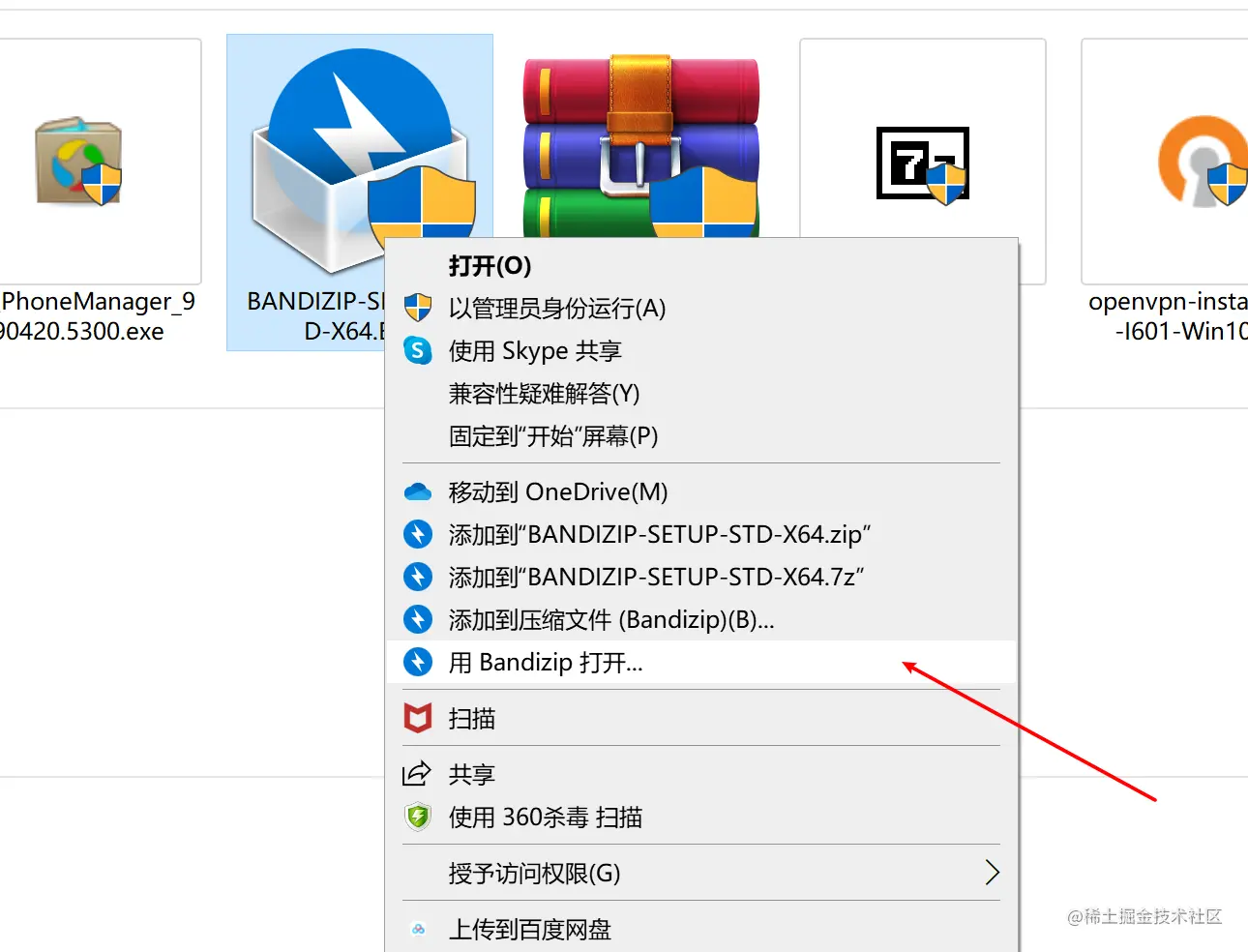Image resolution: width=1248 pixels, height=952 pixels.
Task: Click the 360 antivirus shield icon
Action: [417, 818]
